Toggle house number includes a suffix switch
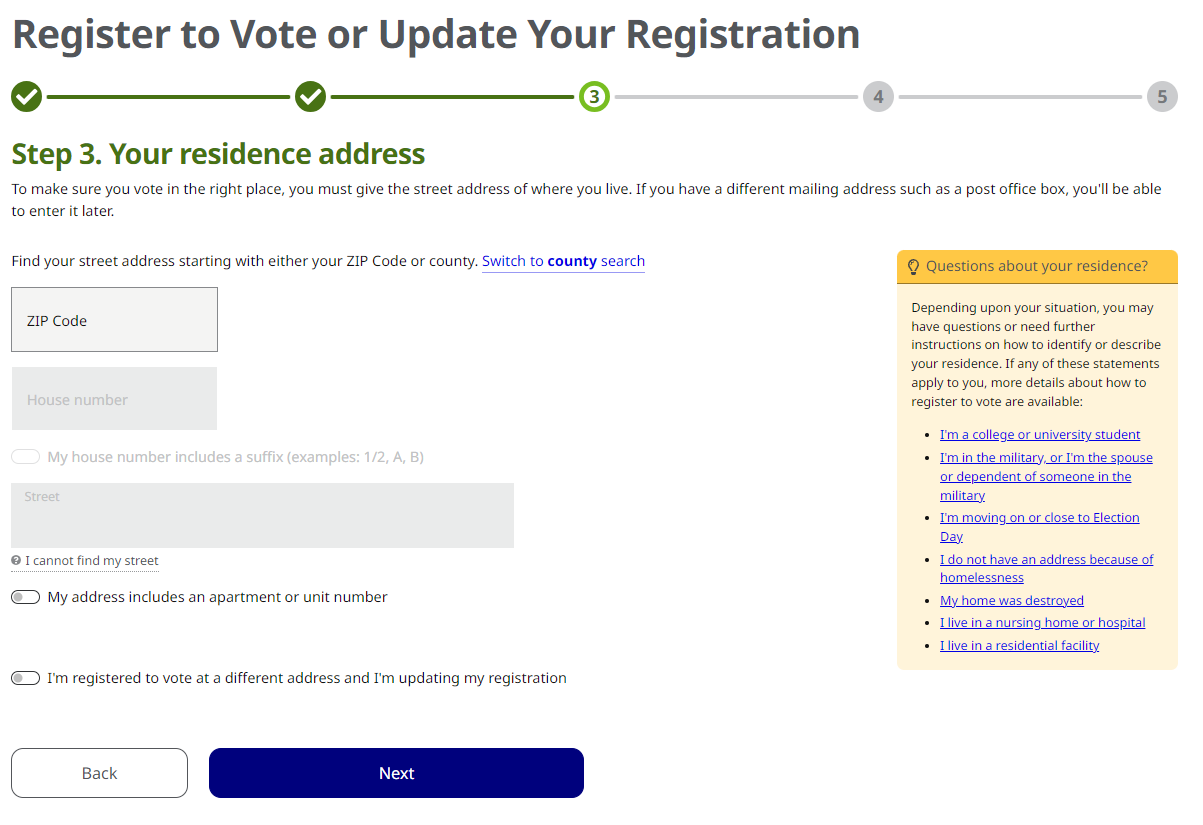 [x=25, y=457]
